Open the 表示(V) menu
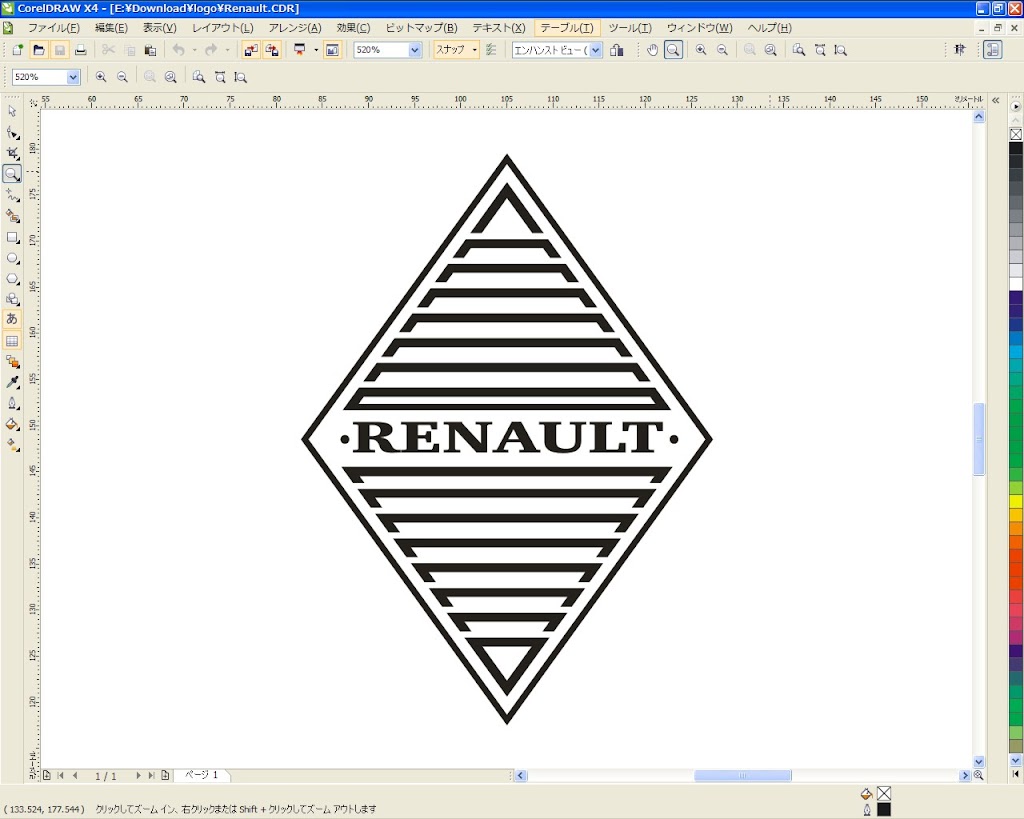This screenshot has width=1024, height=819. tap(159, 28)
